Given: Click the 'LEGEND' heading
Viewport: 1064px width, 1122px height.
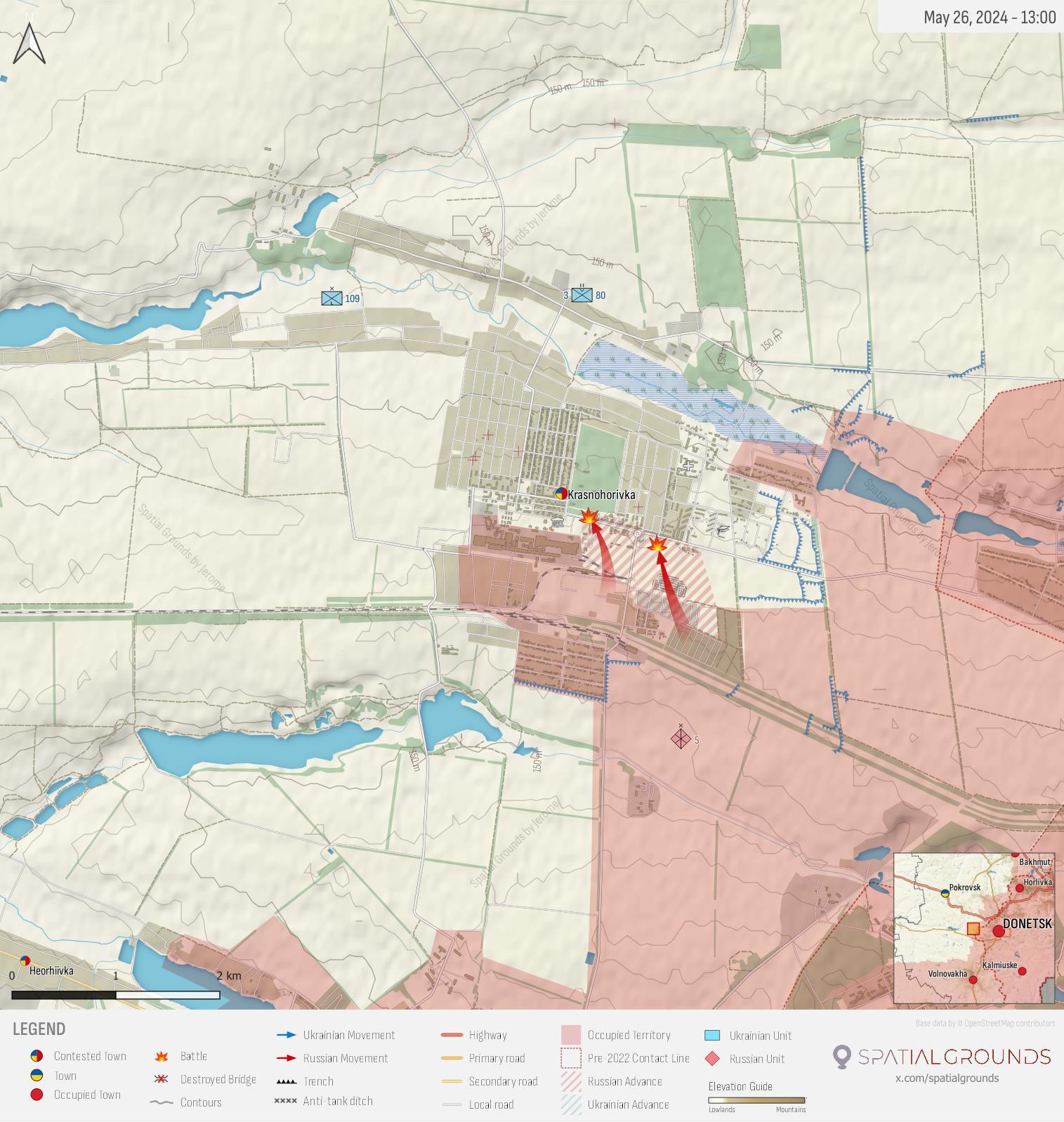Looking at the screenshot, I should click(x=39, y=1029).
